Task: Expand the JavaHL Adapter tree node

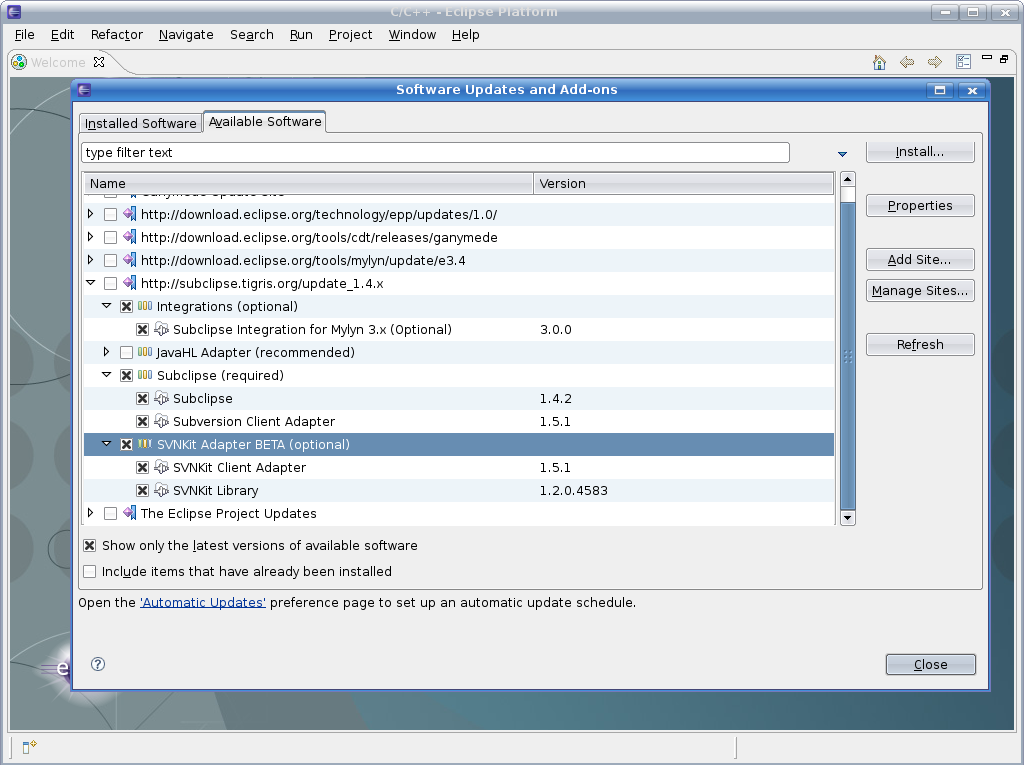Action: 107,353
